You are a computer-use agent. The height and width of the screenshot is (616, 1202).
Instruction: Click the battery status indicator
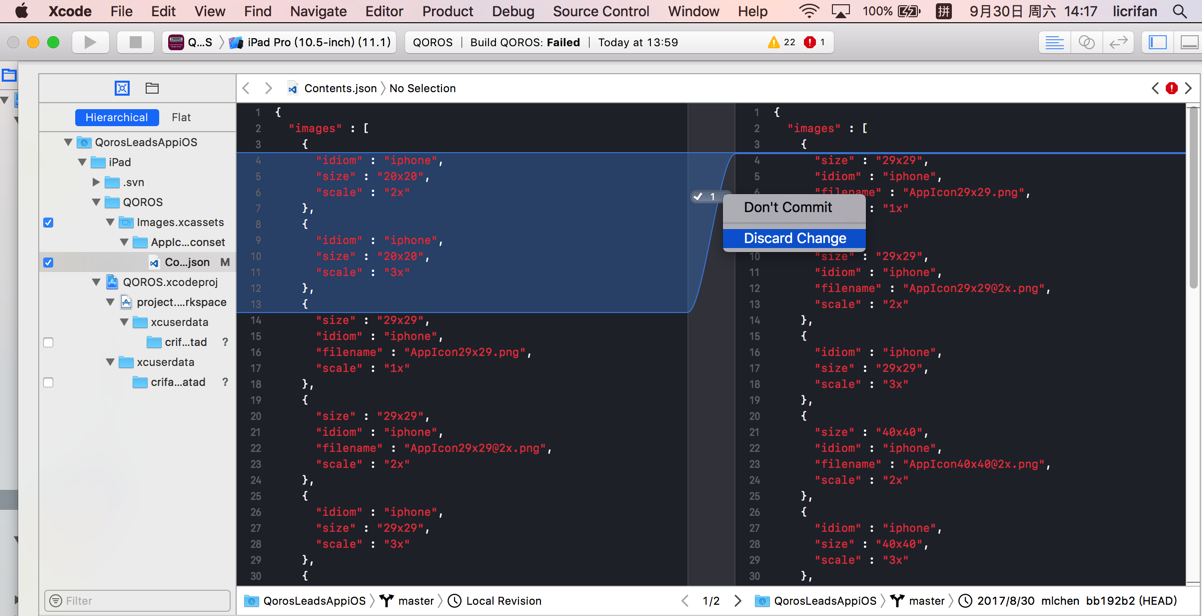(891, 11)
